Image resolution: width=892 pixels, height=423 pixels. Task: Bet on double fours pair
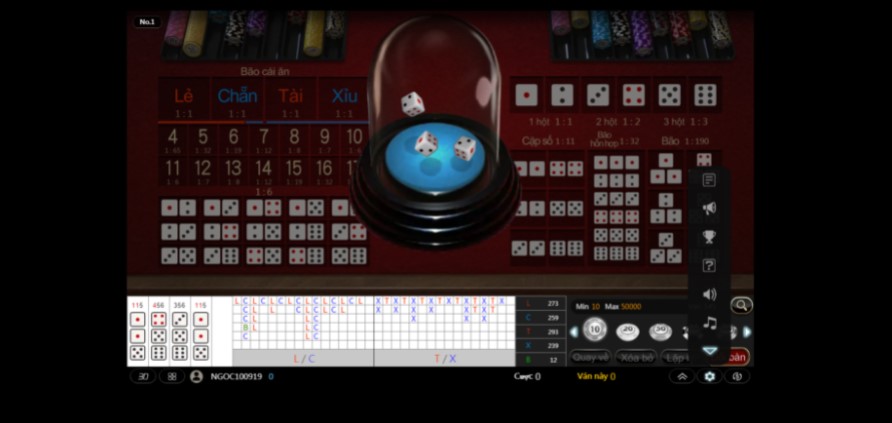coord(567,169)
